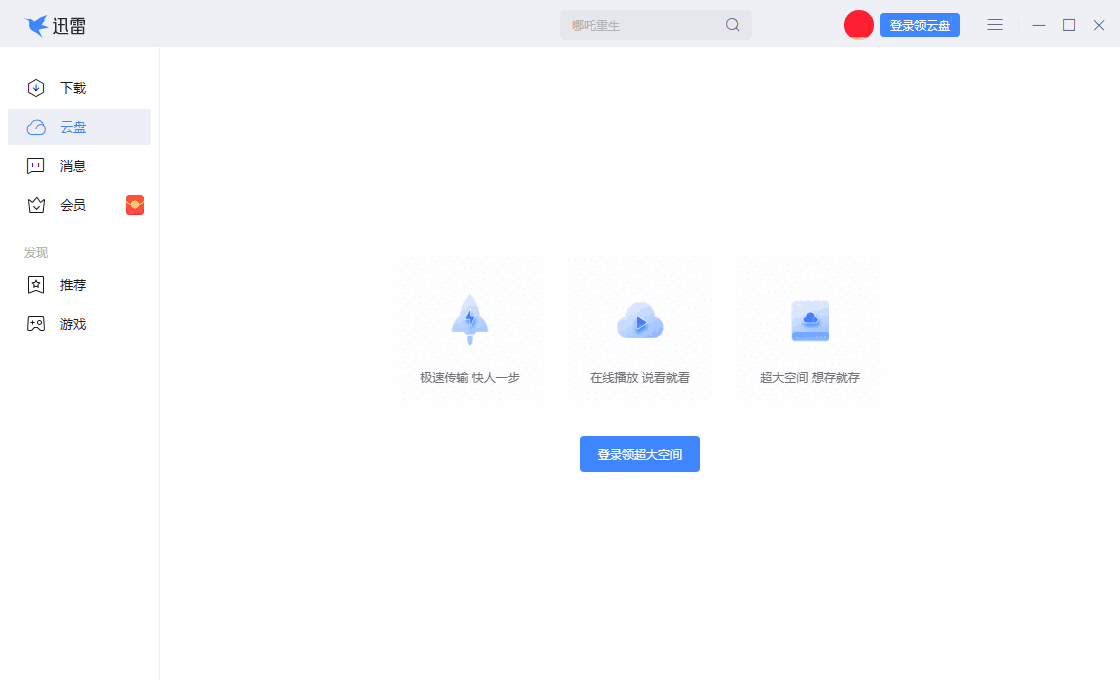The width and height of the screenshot is (1120, 680).
Task: Open the hamburger main menu
Action: pyautogui.click(x=995, y=25)
